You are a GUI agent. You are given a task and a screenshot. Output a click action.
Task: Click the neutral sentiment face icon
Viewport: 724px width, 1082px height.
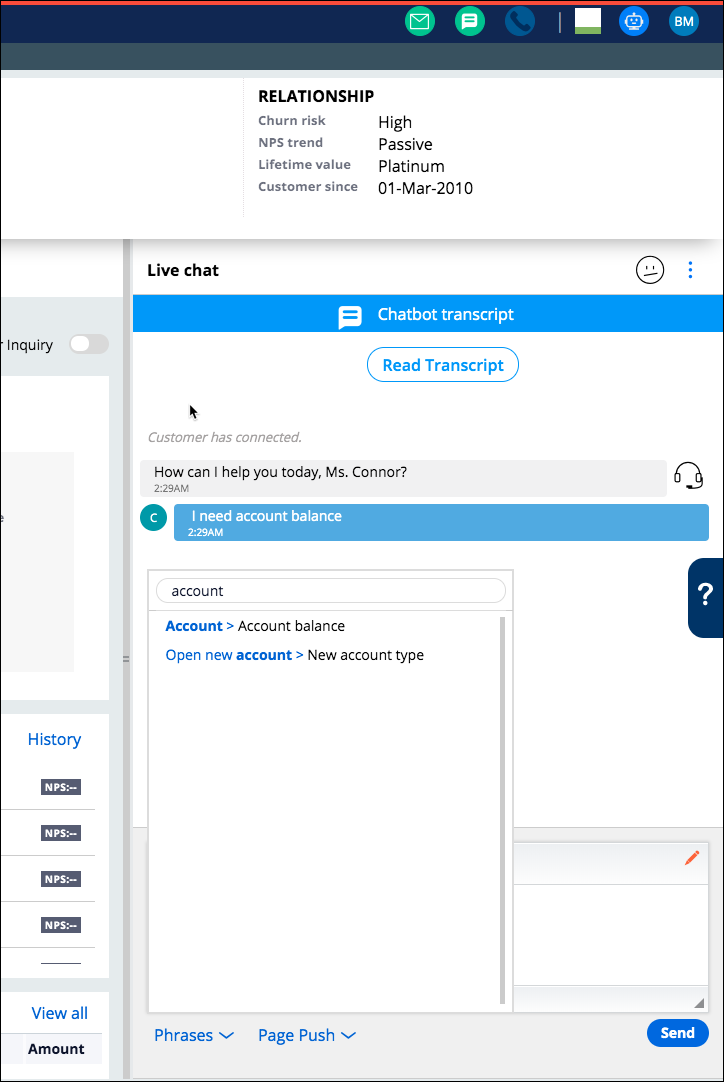[650, 270]
